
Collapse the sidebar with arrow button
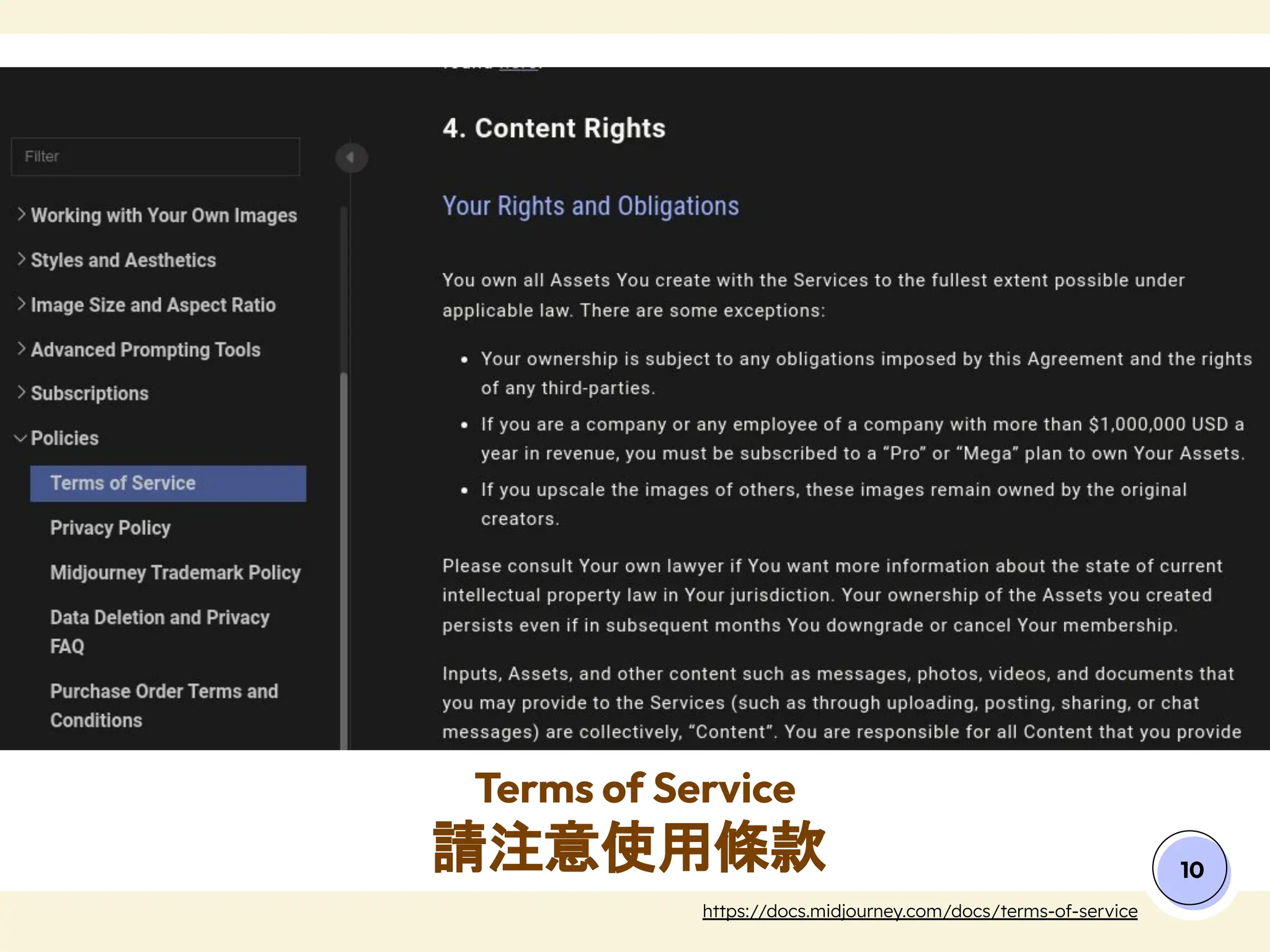[x=351, y=157]
